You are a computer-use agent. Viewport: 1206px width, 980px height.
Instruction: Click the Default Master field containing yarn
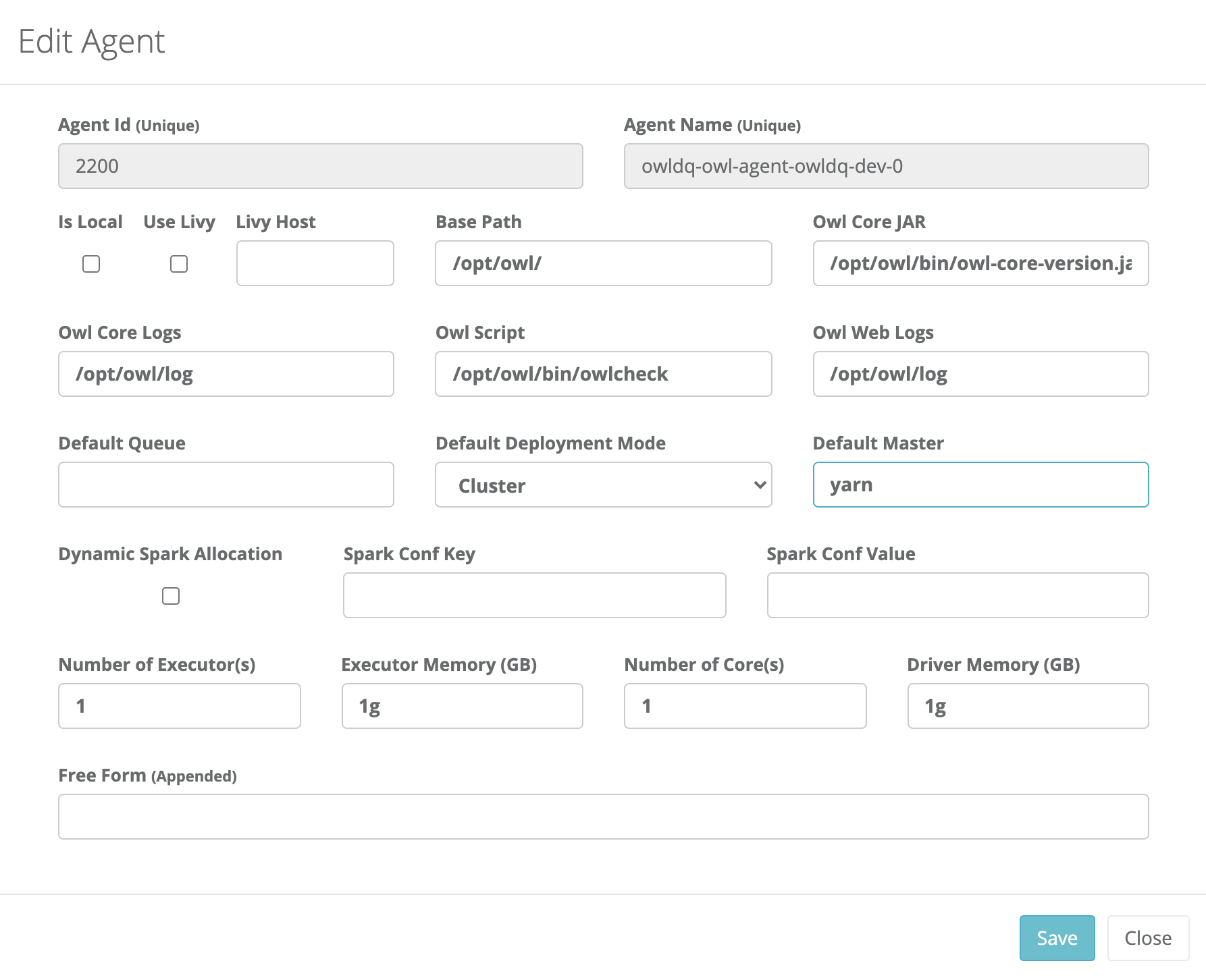(x=980, y=485)
